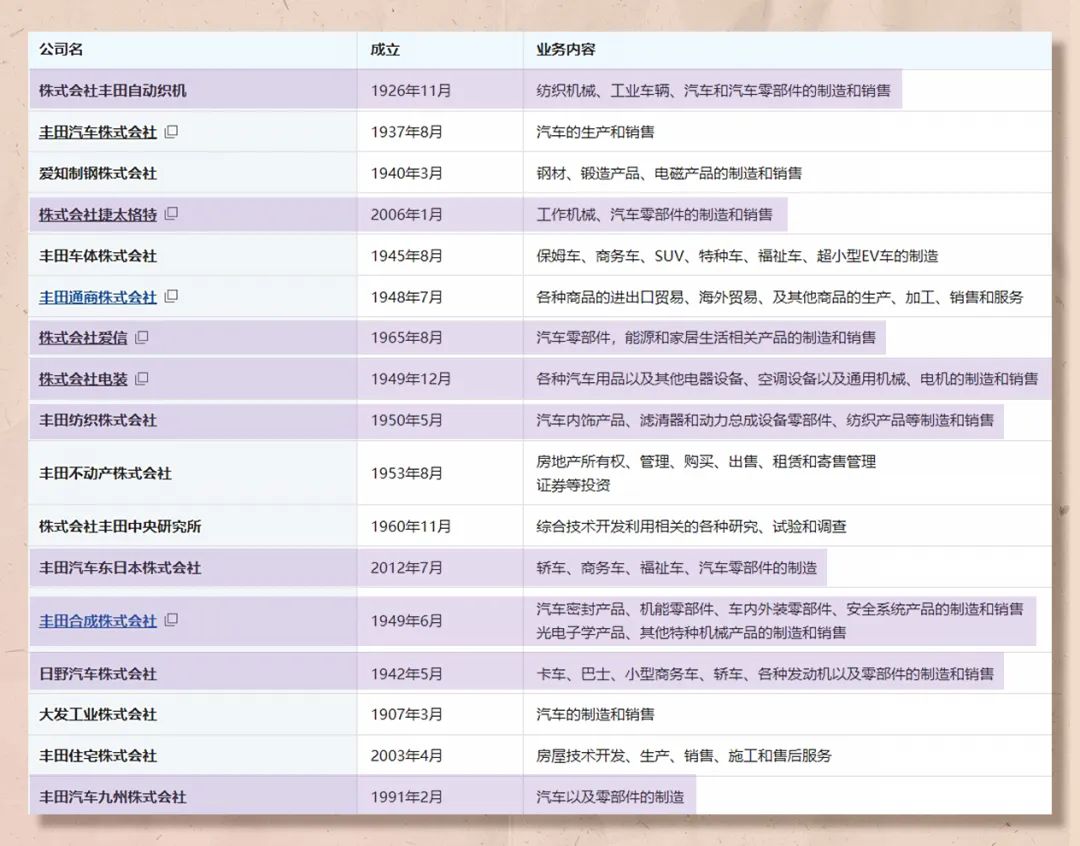1080x846 pixels.
Task: Click the description starting 各种汽车用品以及其他电器设备
Action: pyautogui.click(x=787, y=379)
